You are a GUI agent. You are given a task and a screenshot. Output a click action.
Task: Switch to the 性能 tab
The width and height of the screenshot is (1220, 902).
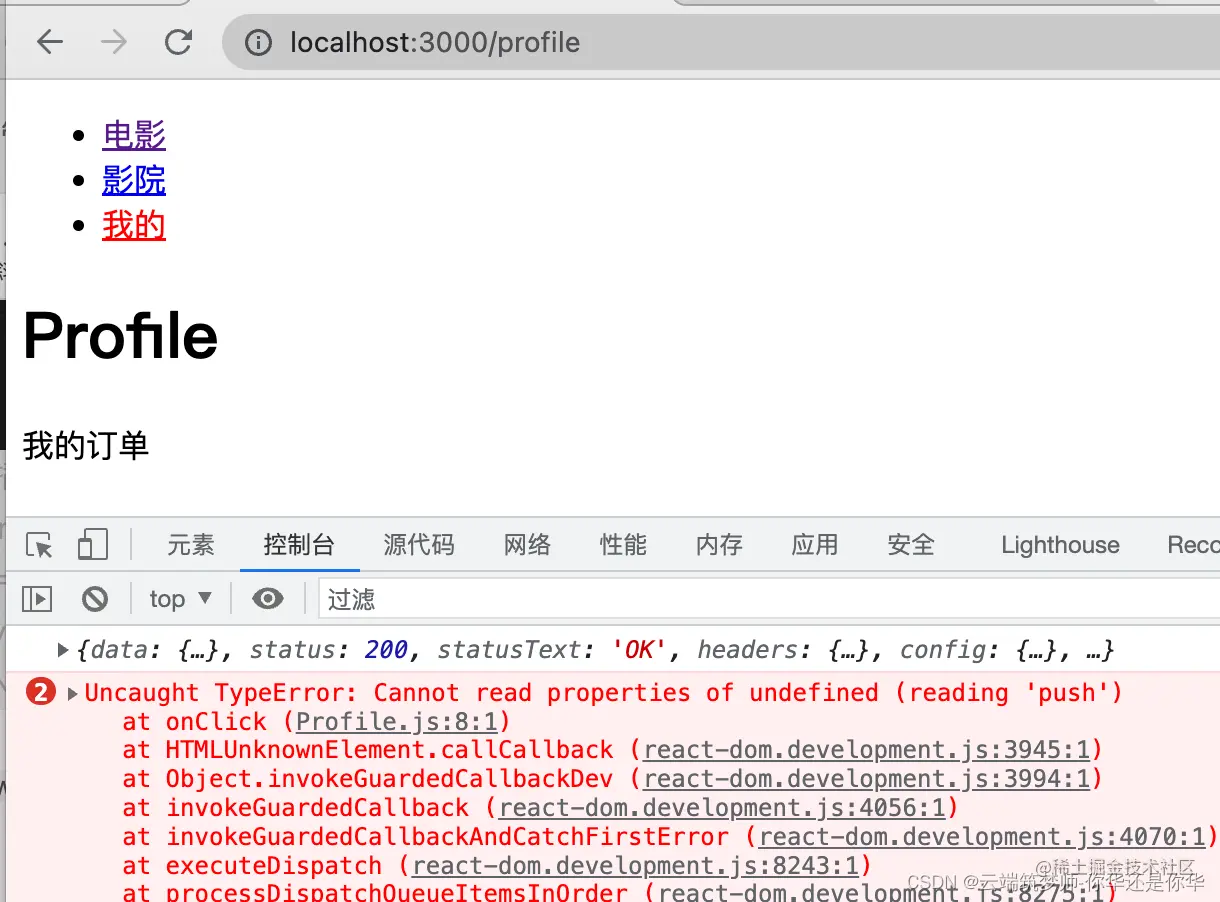(x=623, y=545)
